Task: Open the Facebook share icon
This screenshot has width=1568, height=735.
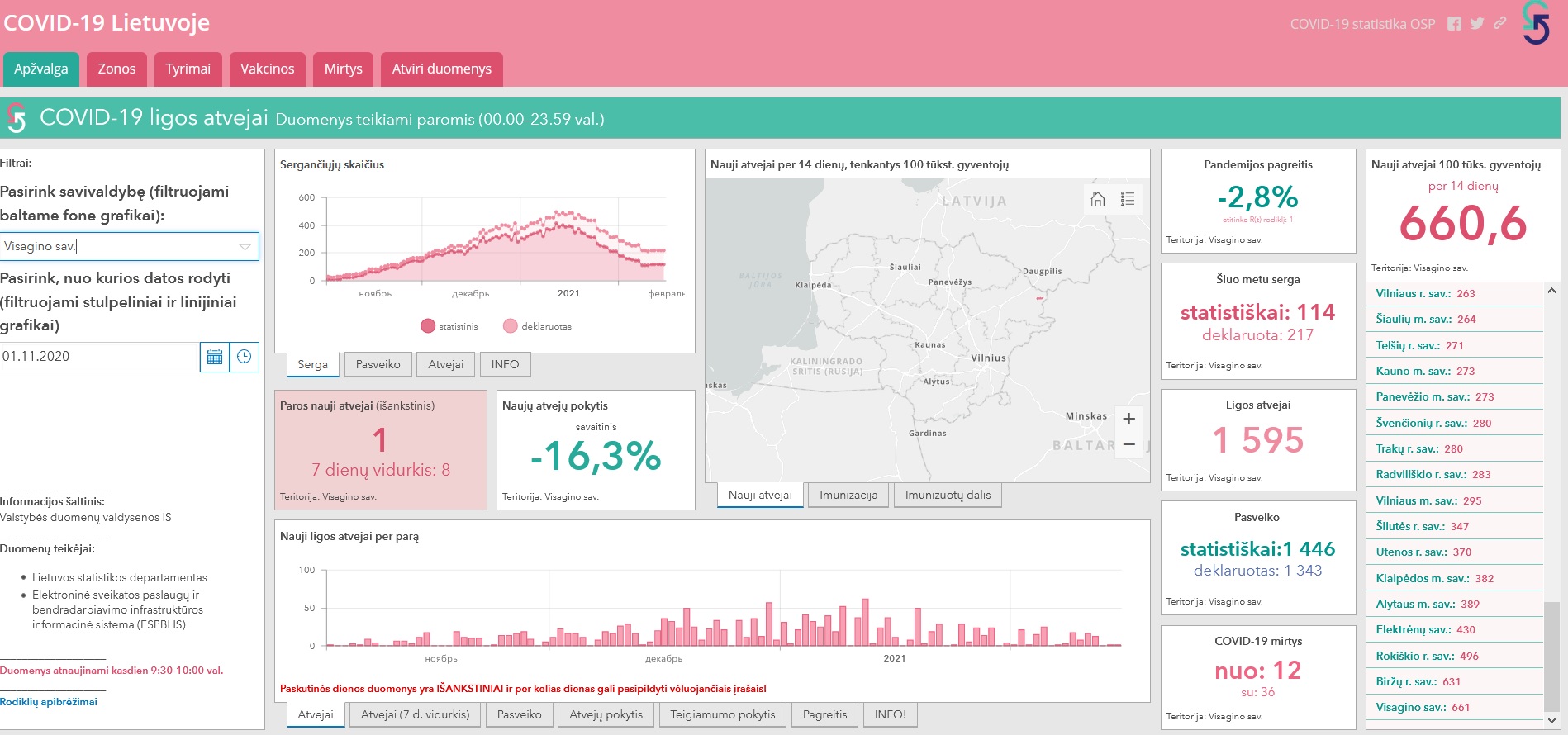Action: 1455,24
